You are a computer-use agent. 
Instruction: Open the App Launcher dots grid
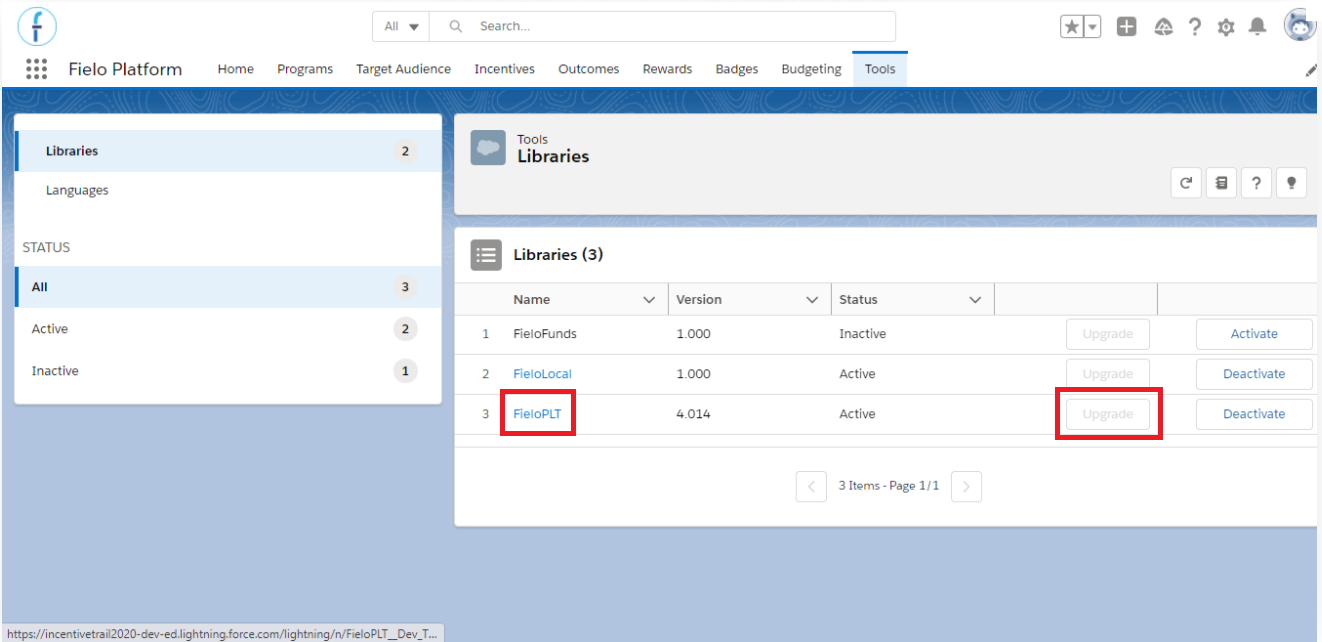tap(36, 69)
